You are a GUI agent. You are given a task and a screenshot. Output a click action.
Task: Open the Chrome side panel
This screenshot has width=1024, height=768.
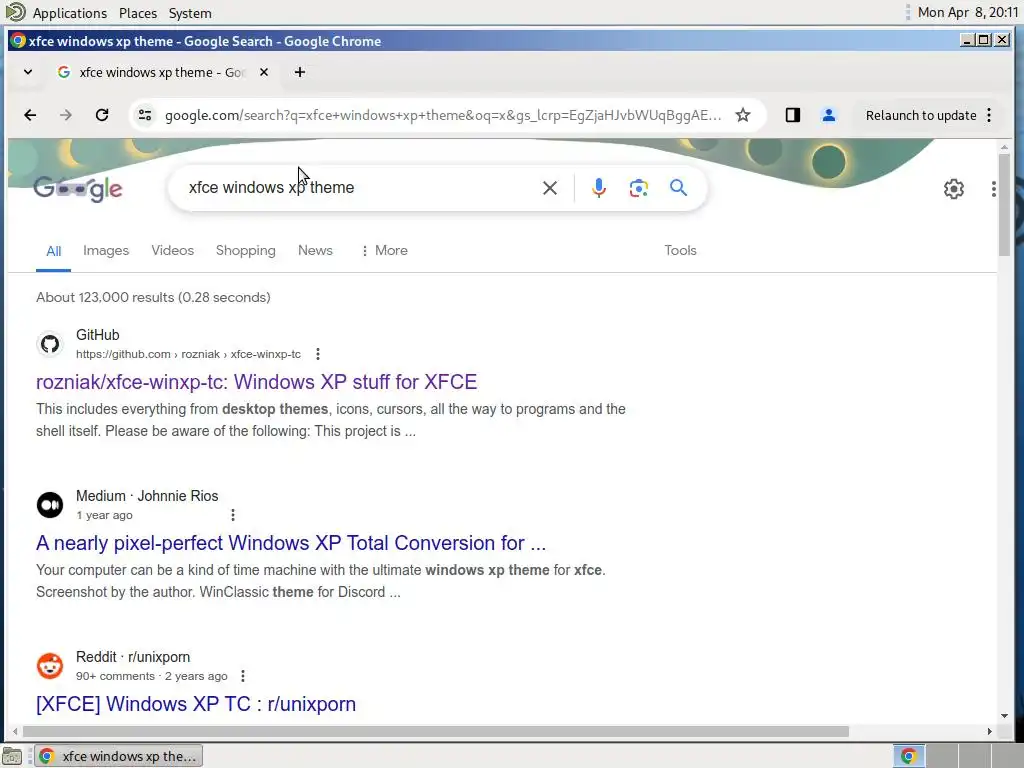click(793, 116)
